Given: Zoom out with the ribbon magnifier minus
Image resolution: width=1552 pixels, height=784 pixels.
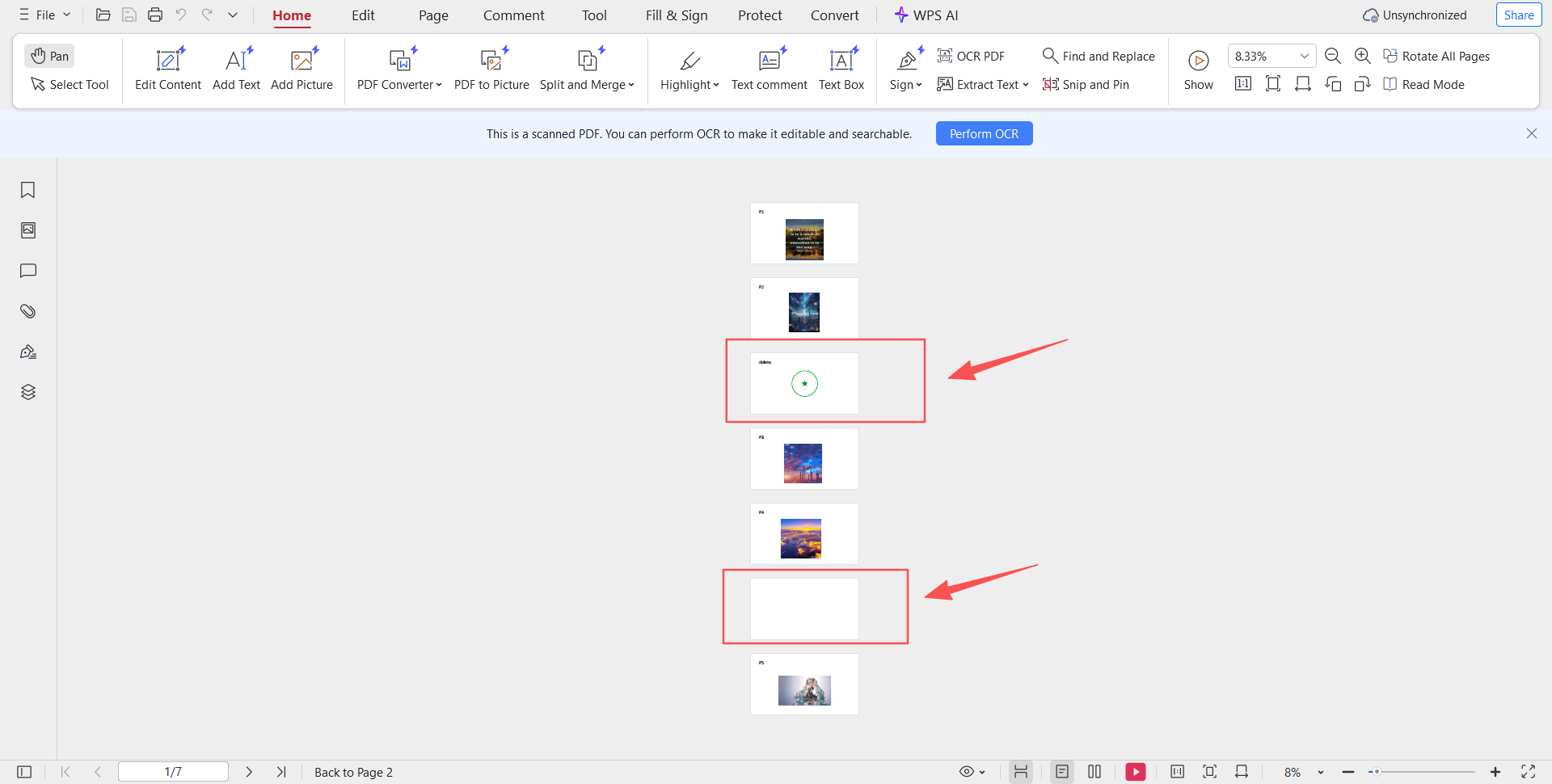Looking at the screenshot, I should [x=1333, y=56].
